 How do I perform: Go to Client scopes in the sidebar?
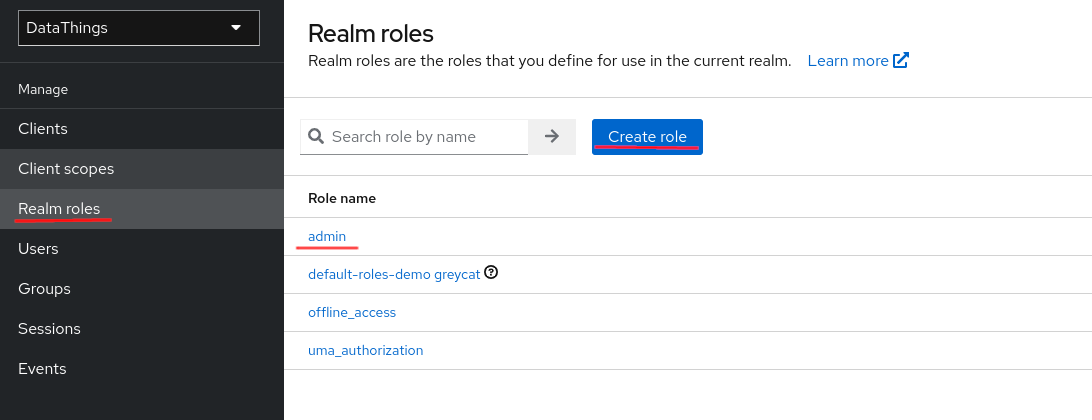click(x=142, y=169)
